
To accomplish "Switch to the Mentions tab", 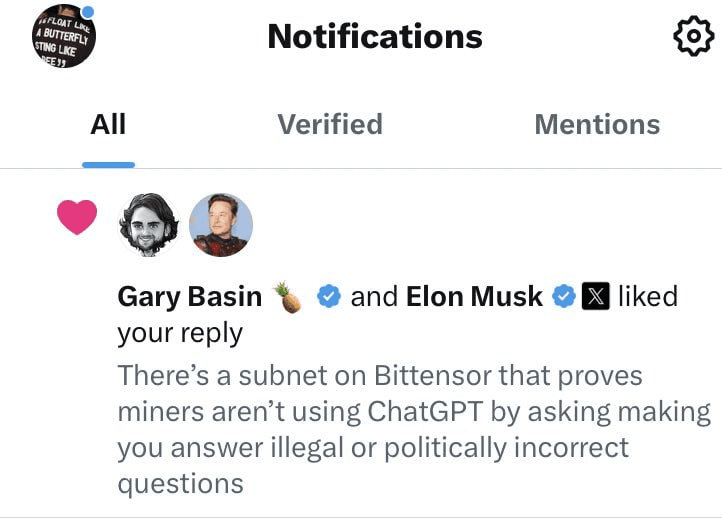I will click(597, 125).
